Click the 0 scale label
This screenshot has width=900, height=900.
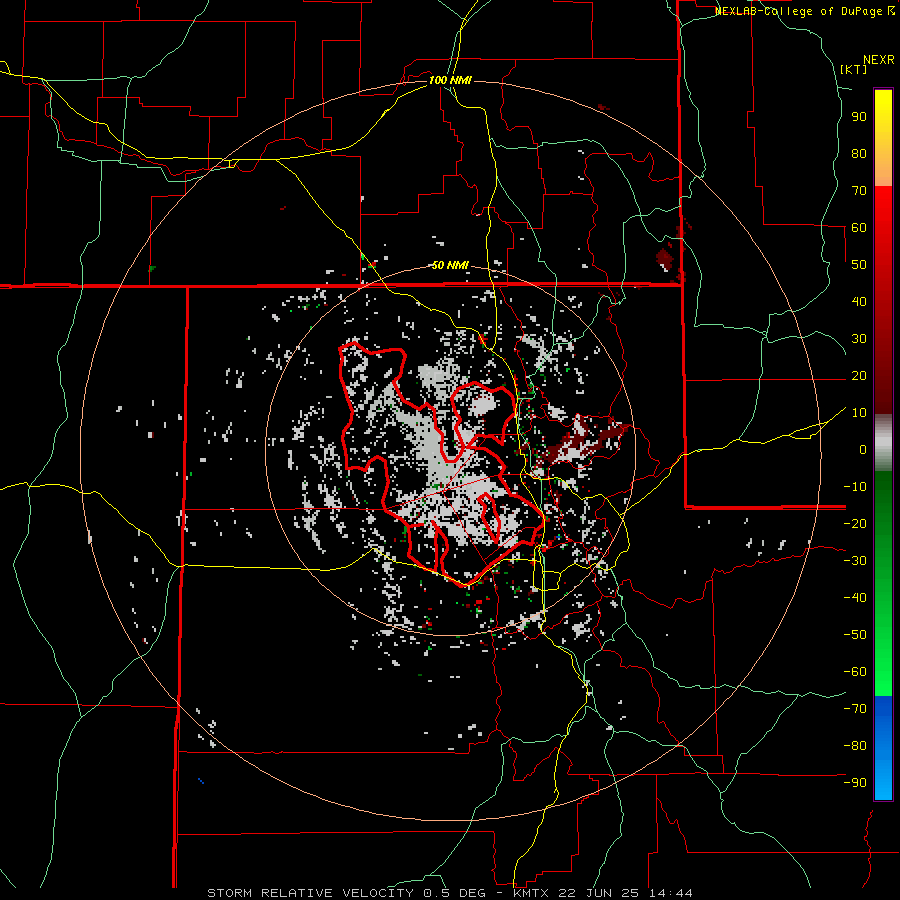pos(863,449)
